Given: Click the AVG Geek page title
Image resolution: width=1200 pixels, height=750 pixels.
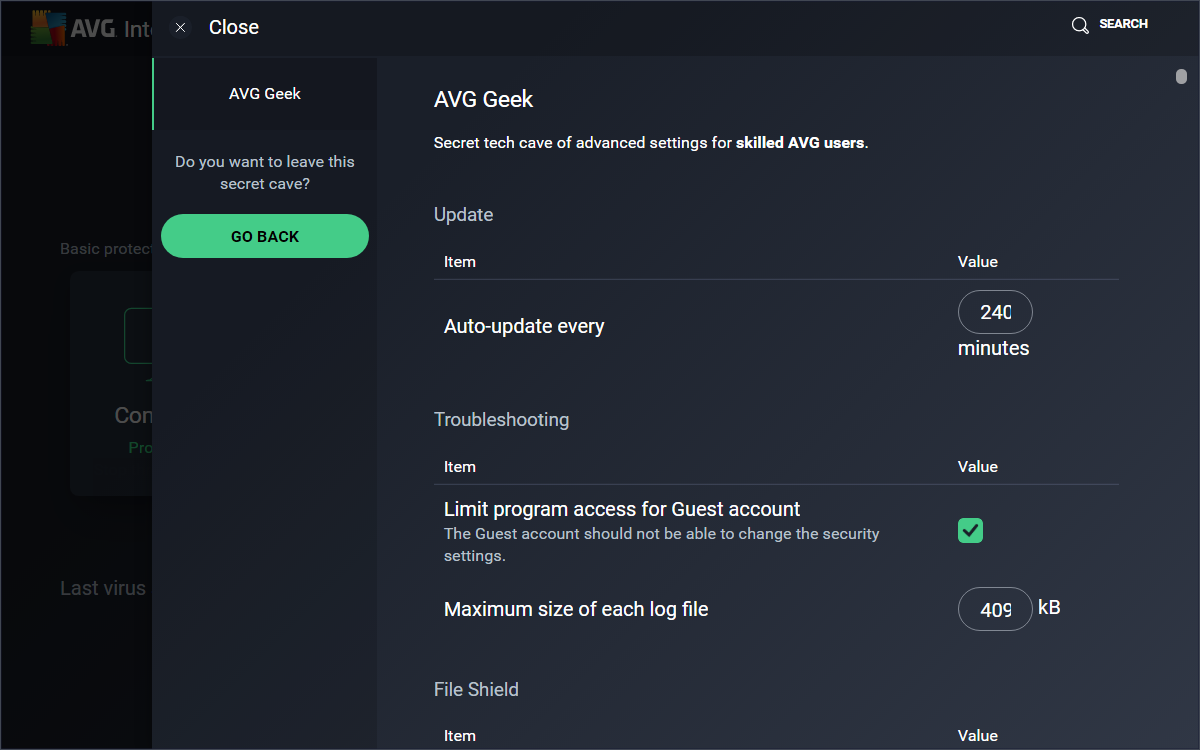Looking at the screenshot, I should point(483,100).
